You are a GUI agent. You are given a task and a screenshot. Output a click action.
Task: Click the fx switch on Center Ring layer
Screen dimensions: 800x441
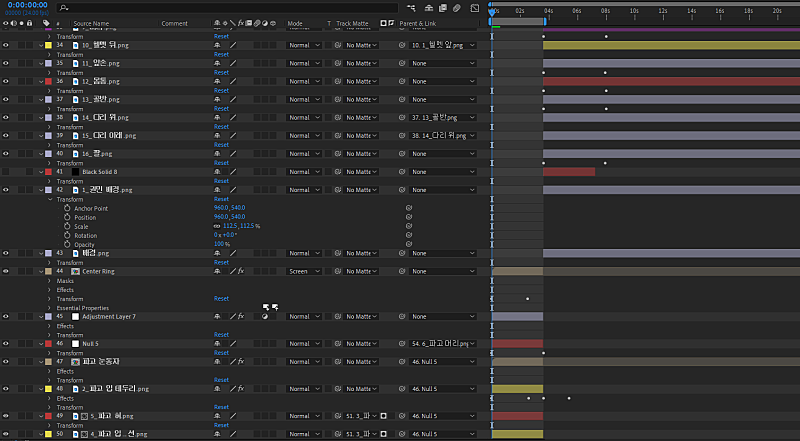(240, 271)
